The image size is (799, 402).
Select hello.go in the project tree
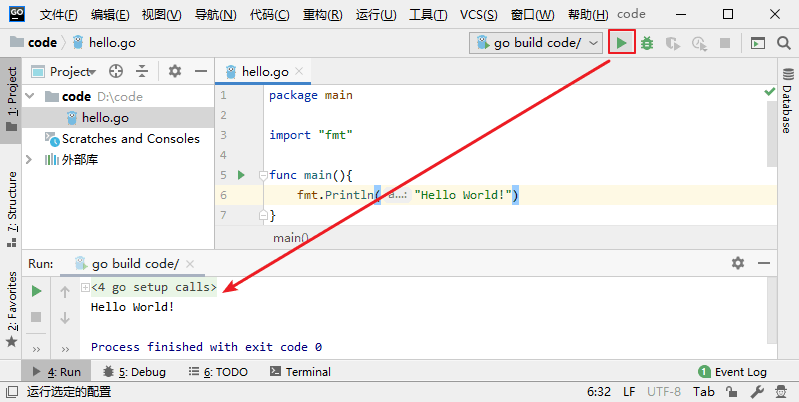[x=118, y=118]
